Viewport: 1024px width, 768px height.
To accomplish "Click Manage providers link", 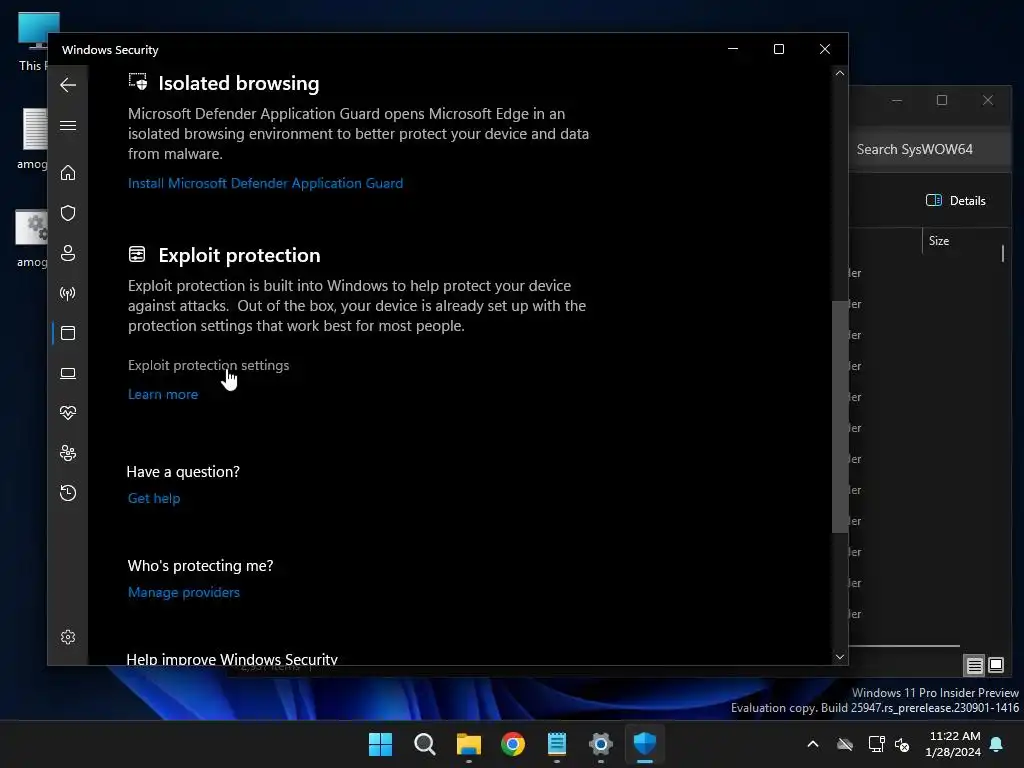I will [184, 592].
